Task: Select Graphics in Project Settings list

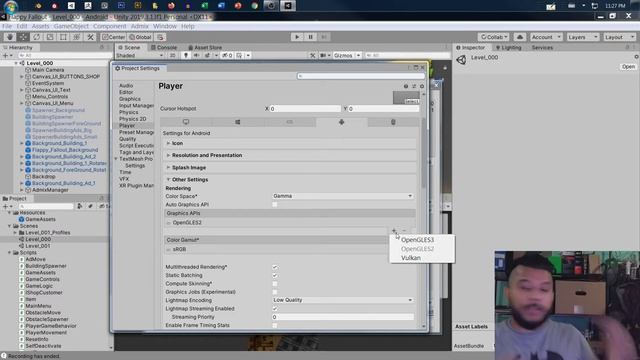Action: click(130, 99)
